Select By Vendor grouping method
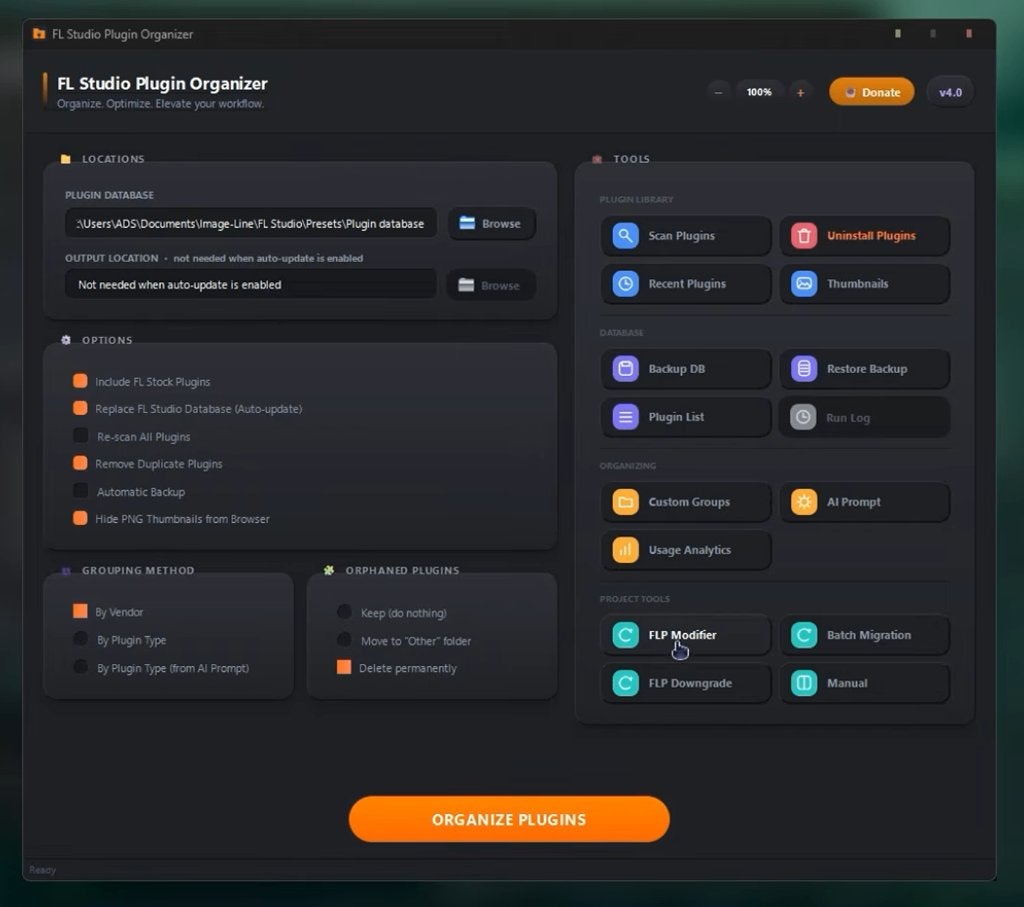1024x907 pixels. pos(80,611)
